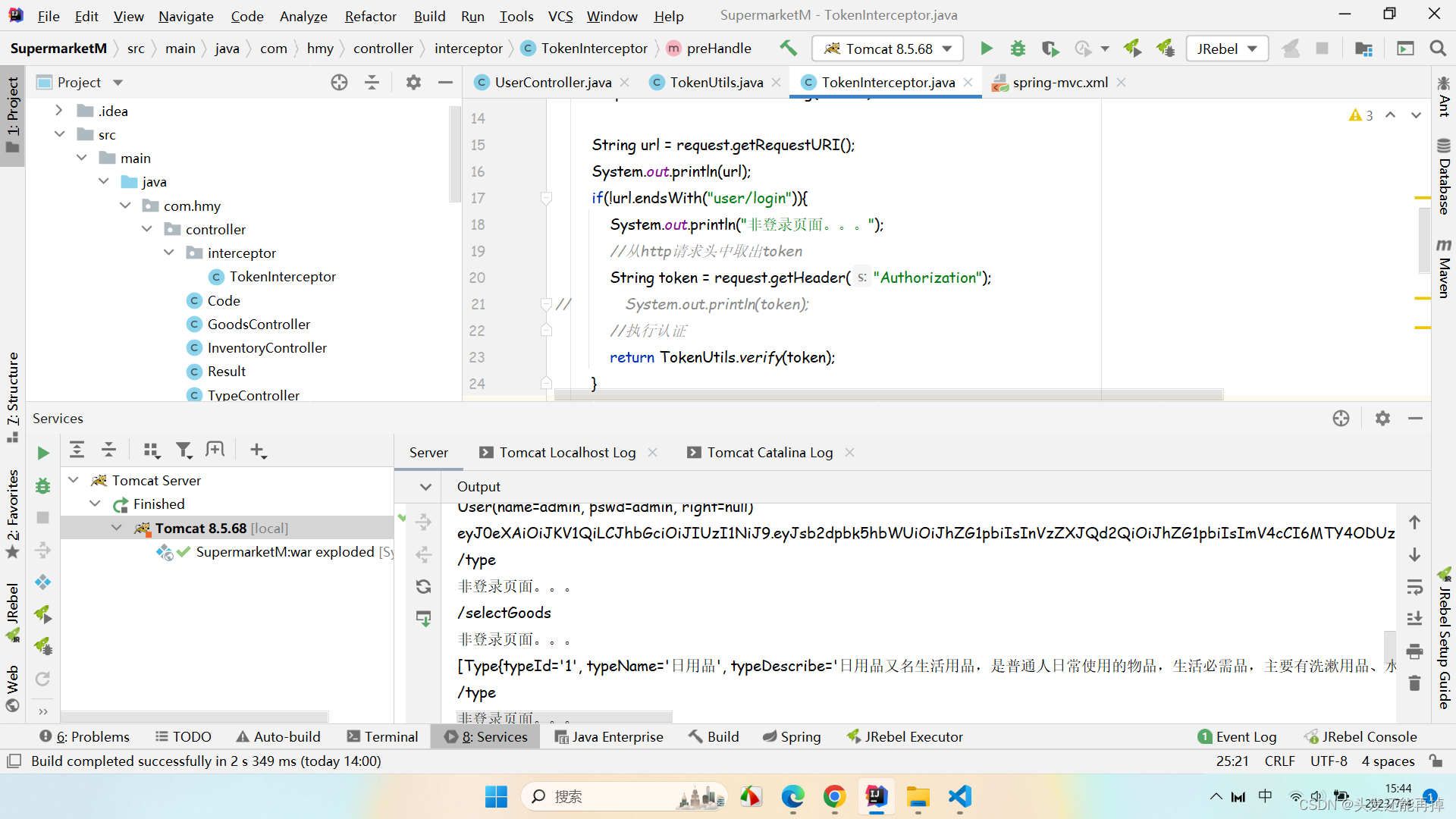Hide the Project panel with minus icon
The height and width of the screenshot is (819, 1456).
click(446, 82)
